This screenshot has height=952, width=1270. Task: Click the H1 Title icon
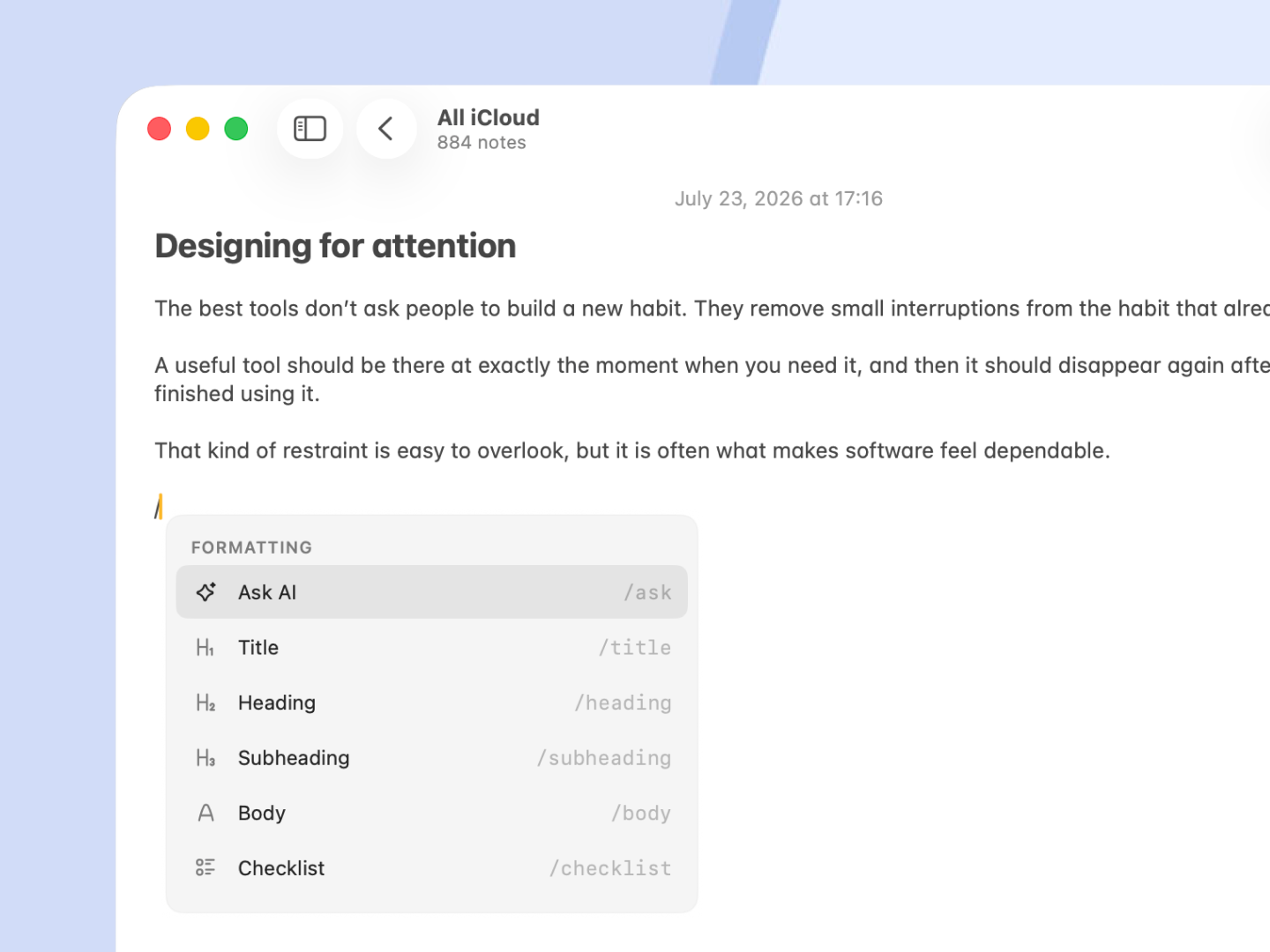[x=205, y=648]
